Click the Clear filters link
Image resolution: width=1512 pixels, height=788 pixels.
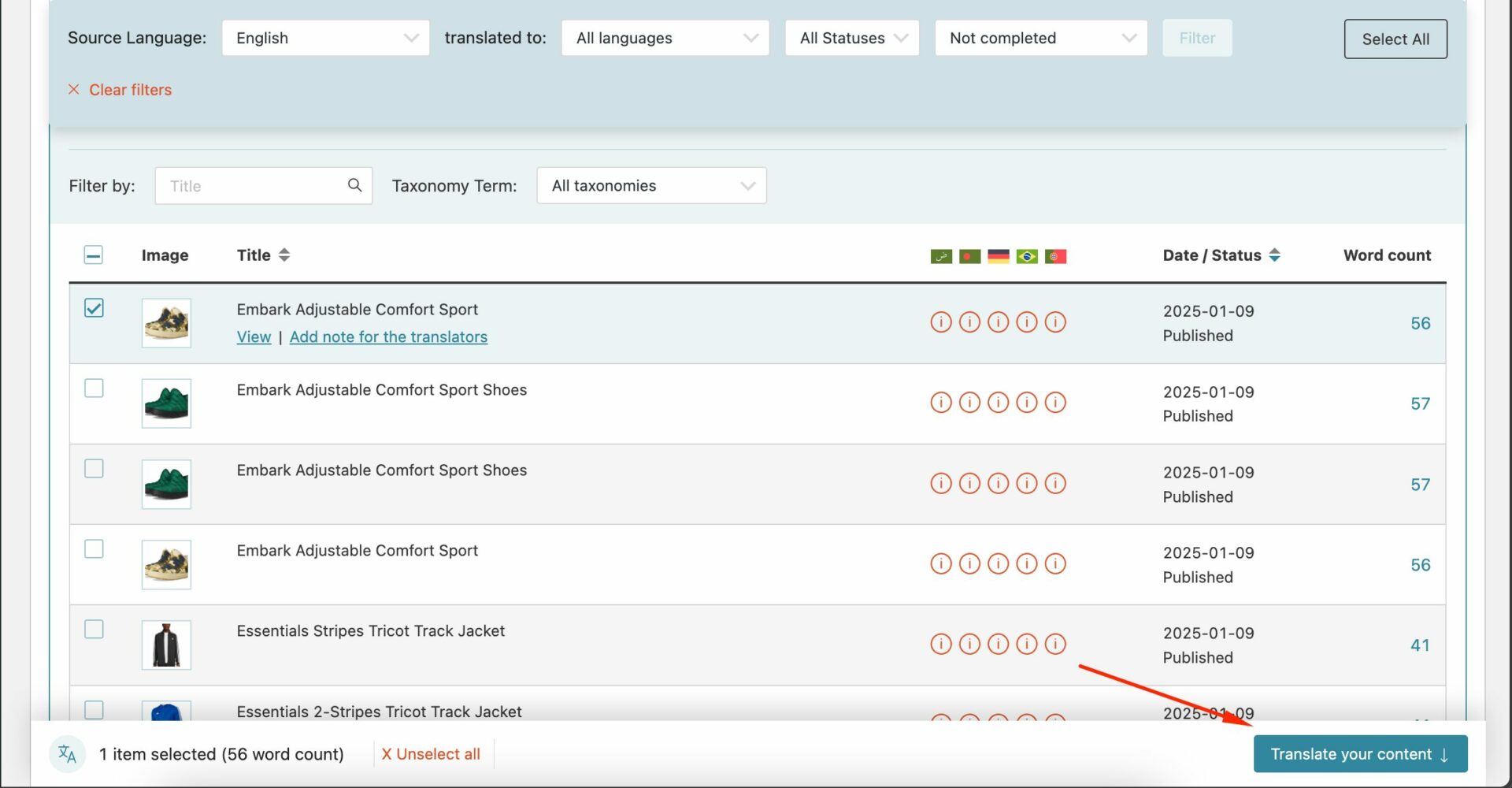pyautogui.click(x=120, y=90)
